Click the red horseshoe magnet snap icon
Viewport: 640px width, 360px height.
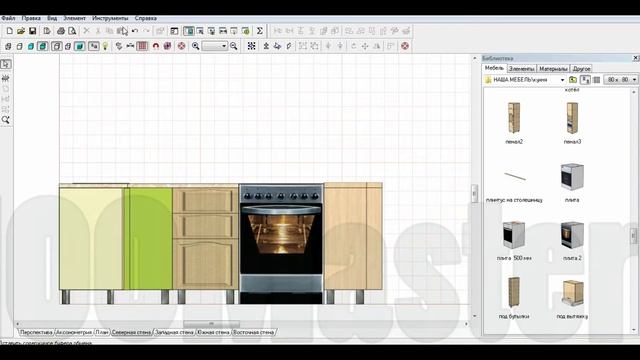pos(156,46)
